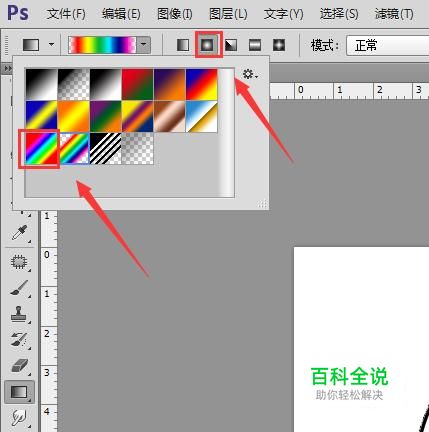Click the gradient picker resize grip

click(x=262, y=204)
